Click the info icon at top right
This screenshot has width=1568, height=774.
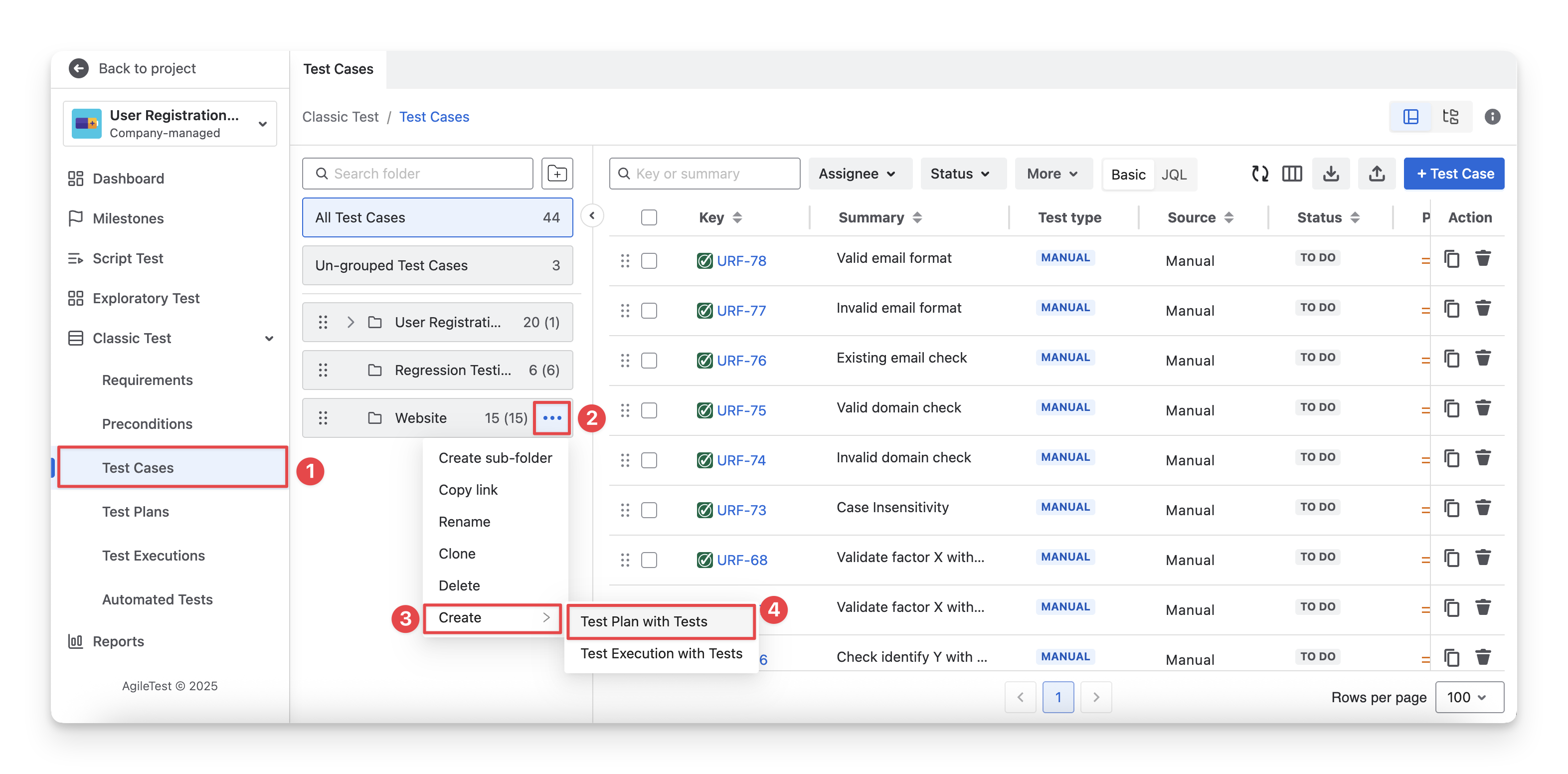coord(1492,116)
